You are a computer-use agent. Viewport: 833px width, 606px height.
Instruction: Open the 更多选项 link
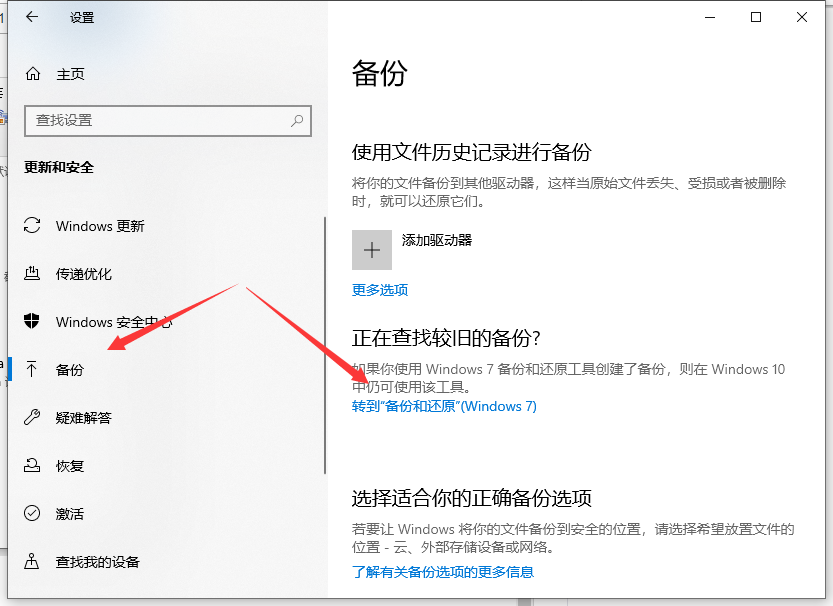coord(380,290)
